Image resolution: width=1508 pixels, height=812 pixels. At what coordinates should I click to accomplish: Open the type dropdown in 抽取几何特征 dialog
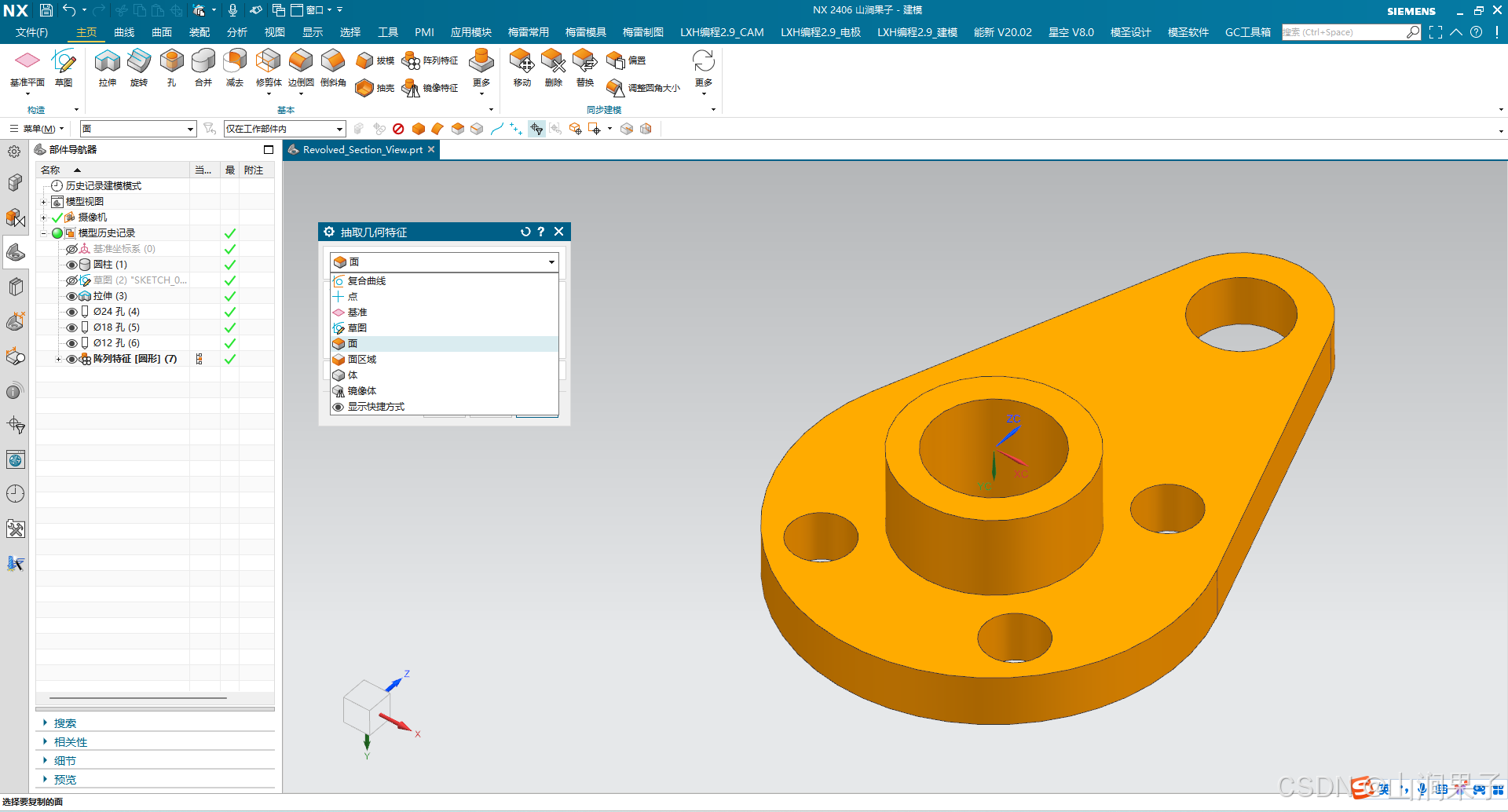pos(444,262)
